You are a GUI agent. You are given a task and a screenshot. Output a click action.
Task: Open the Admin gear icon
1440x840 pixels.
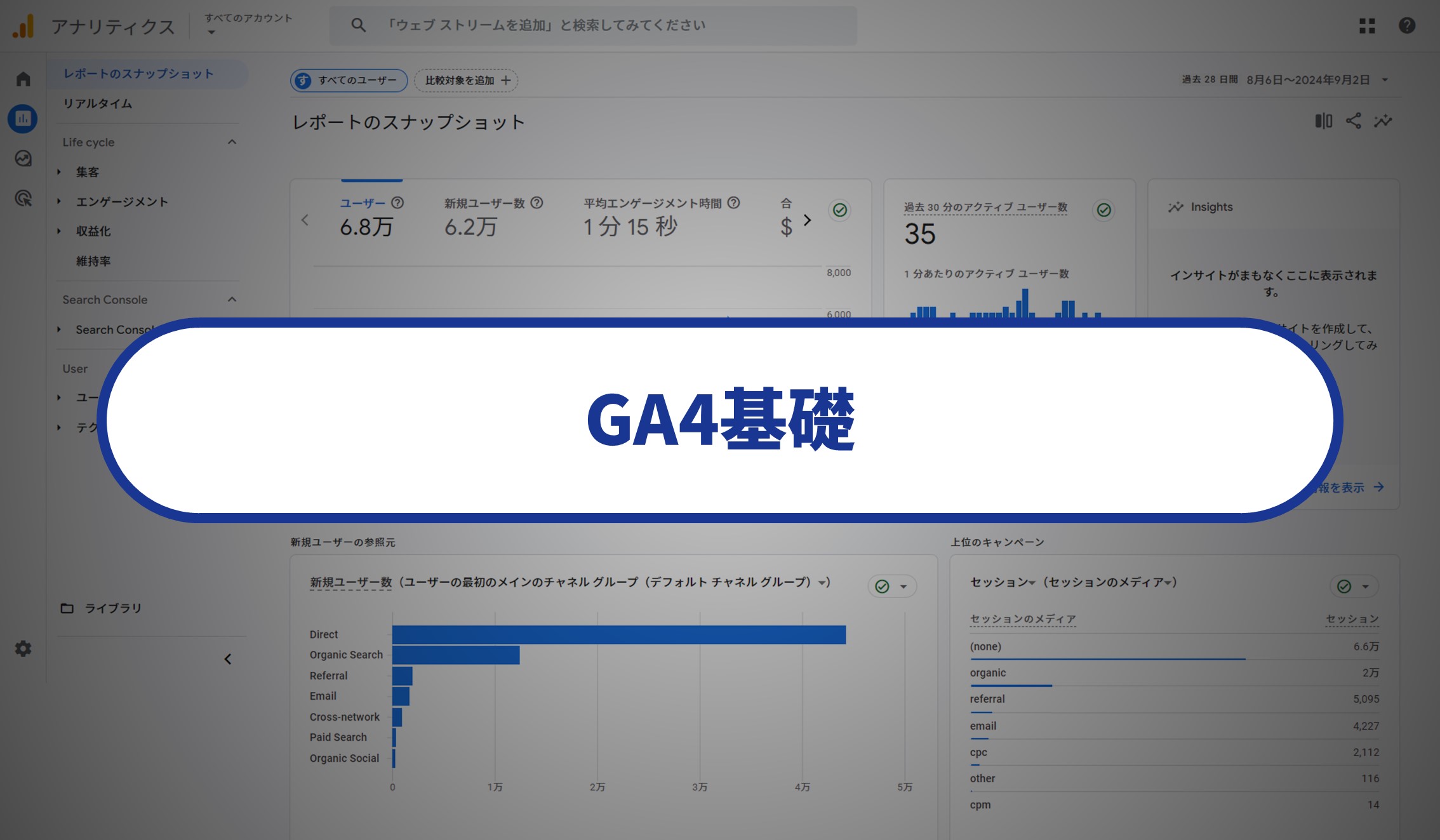tap(23, 648)
